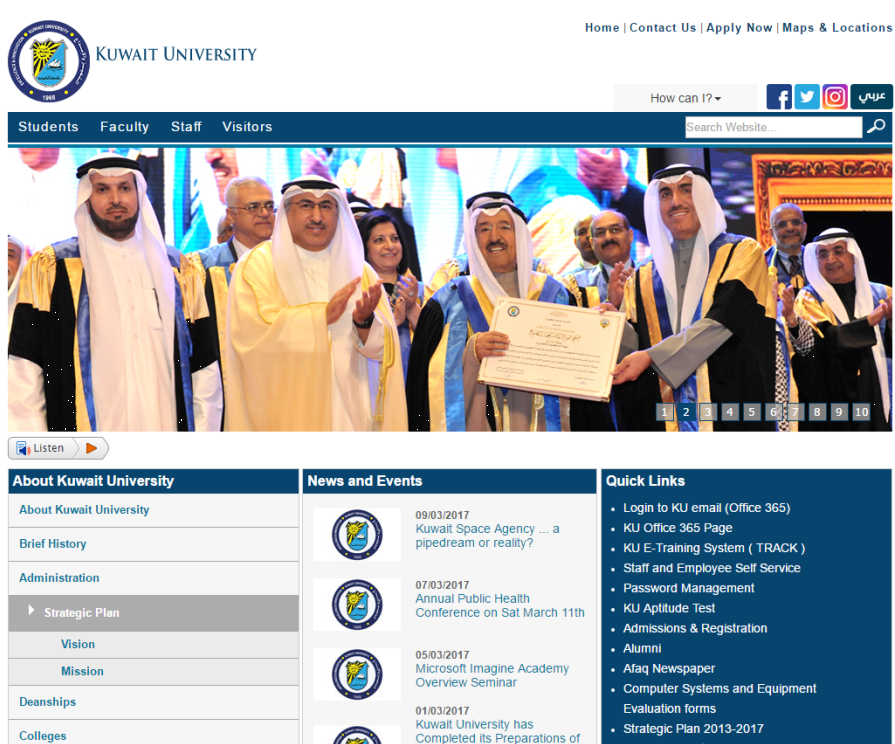Open Computer Systems and Equipment Evaluation forms
Viewport: 895px width, 744px height.
point(720,698)
